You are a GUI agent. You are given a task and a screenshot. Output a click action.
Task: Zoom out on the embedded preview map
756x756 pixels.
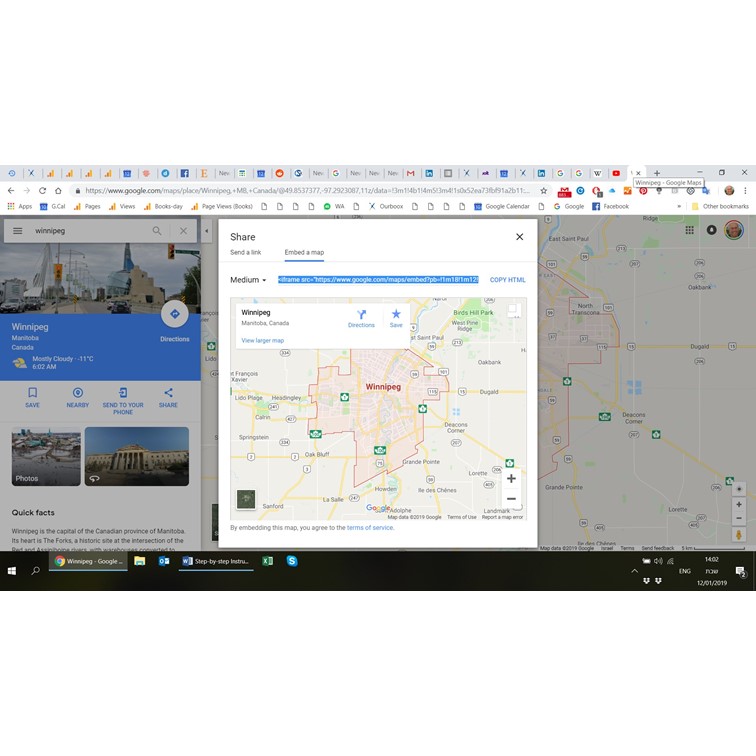pos(511,499)
